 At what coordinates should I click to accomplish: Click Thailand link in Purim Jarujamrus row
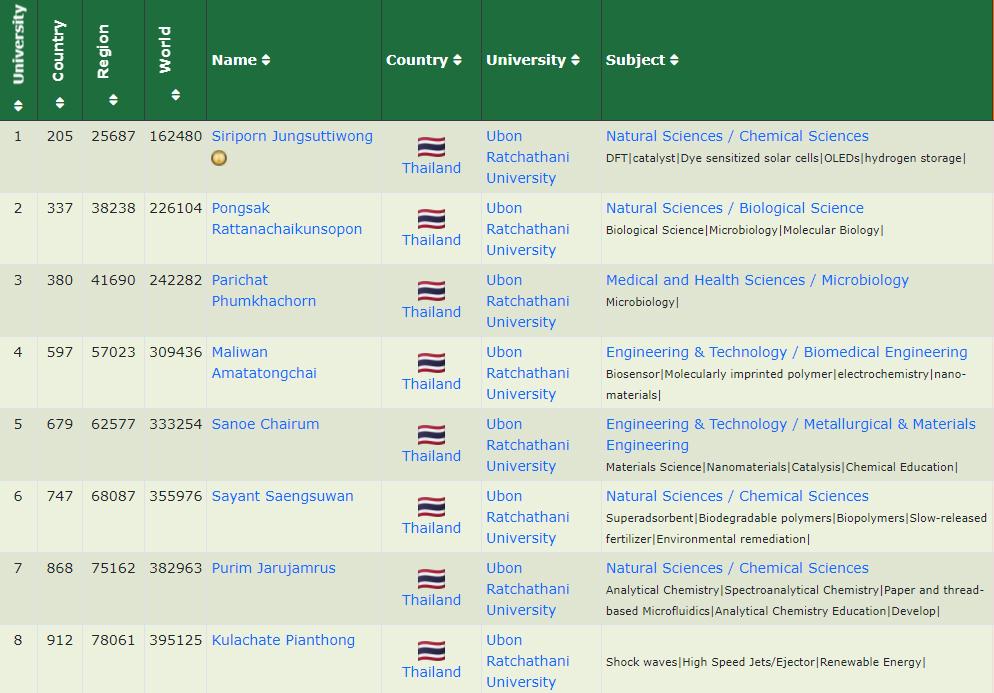[x=431, y=600]
